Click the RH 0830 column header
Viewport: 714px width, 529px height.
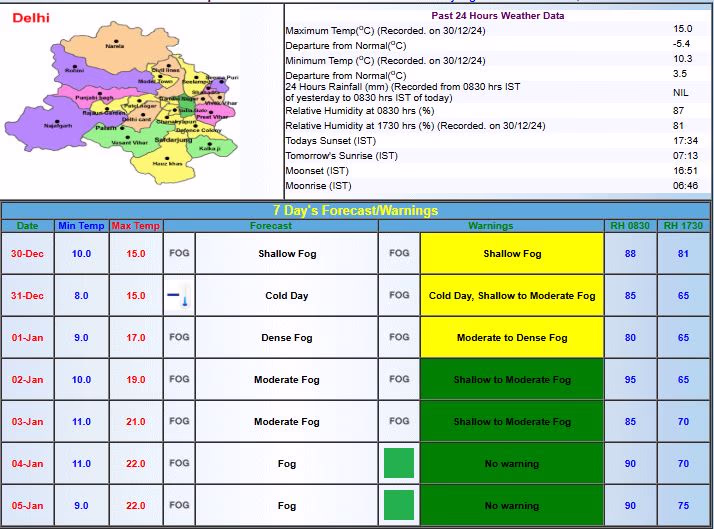[x=630, y=226]
